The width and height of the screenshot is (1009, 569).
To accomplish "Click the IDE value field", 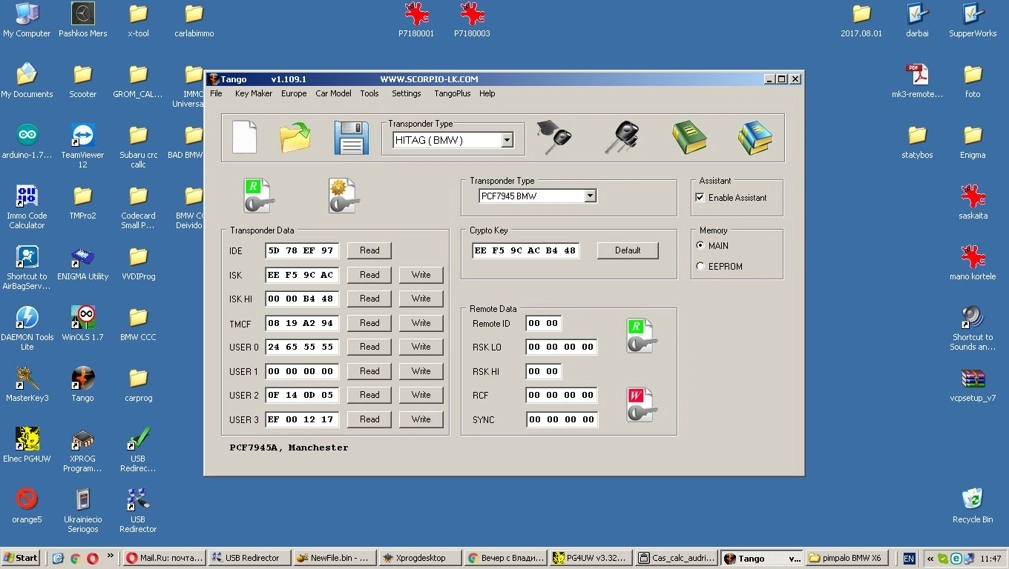I will [x=301, y=250].
